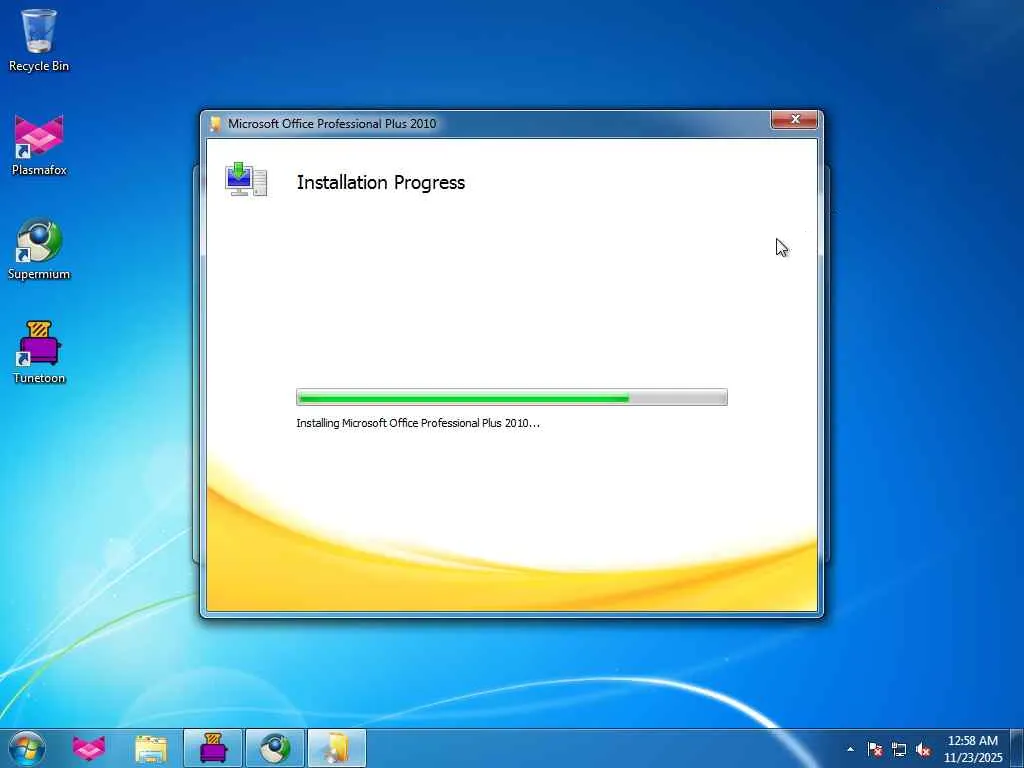Click the green installation progress bar
The height and width of the screenshot is (768, 1024).
(511, 397)
